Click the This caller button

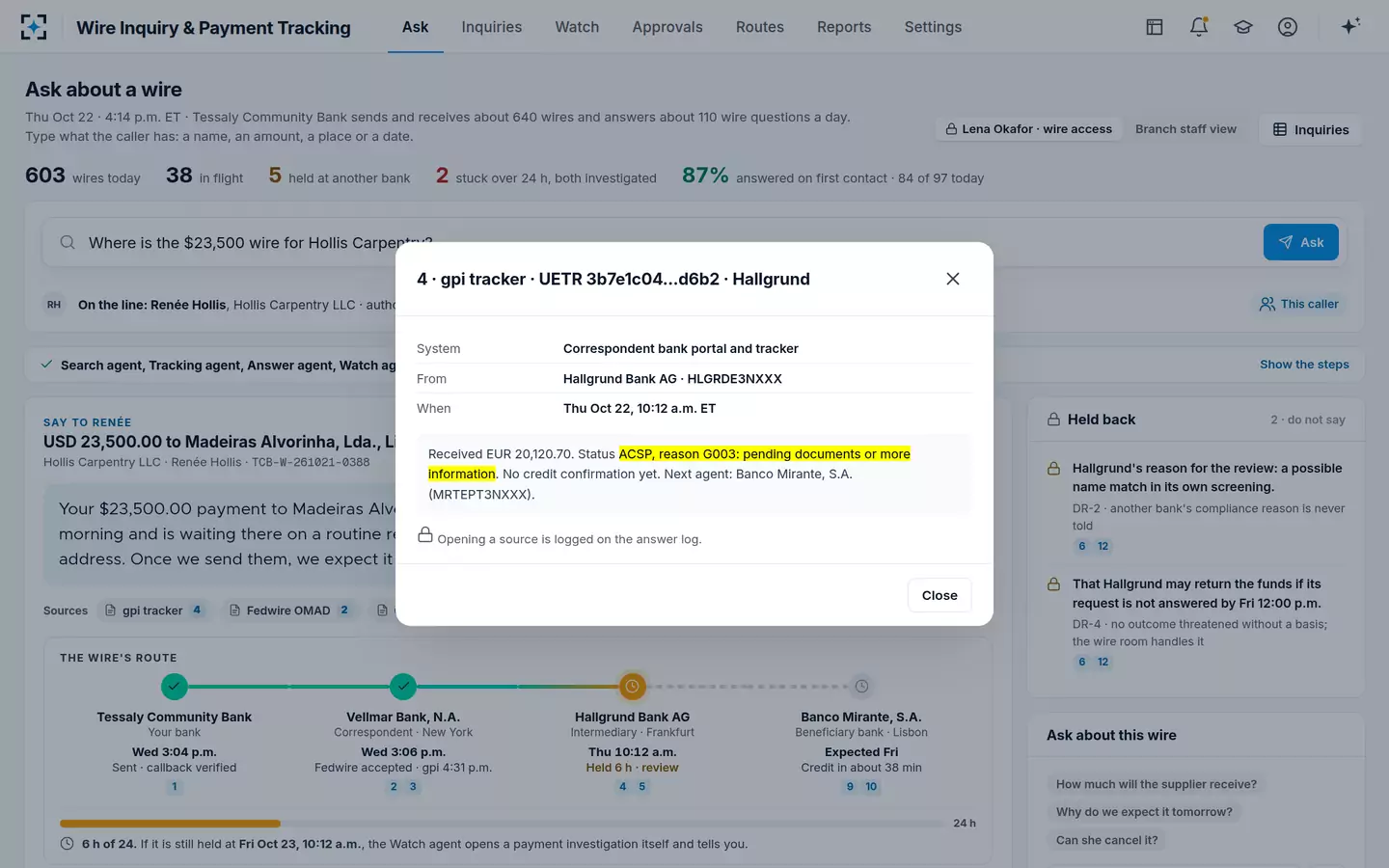pyautogui.click(x=1299, y=304)
